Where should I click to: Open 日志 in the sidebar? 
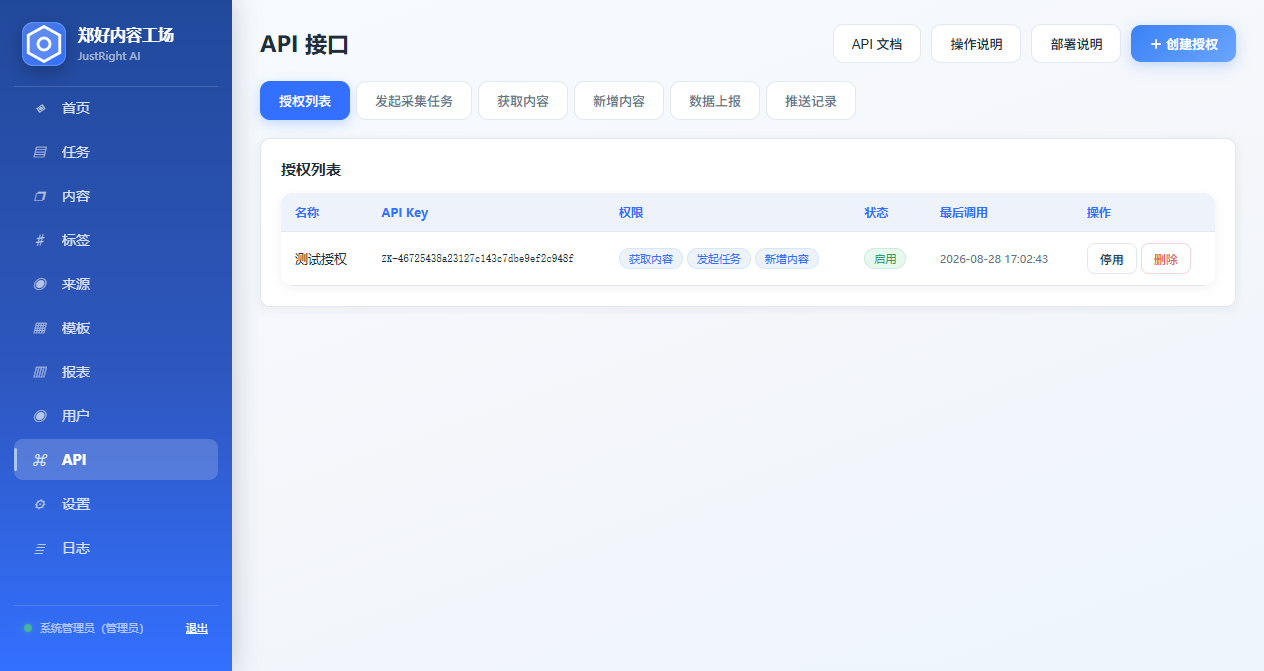[x=116, y=548]
